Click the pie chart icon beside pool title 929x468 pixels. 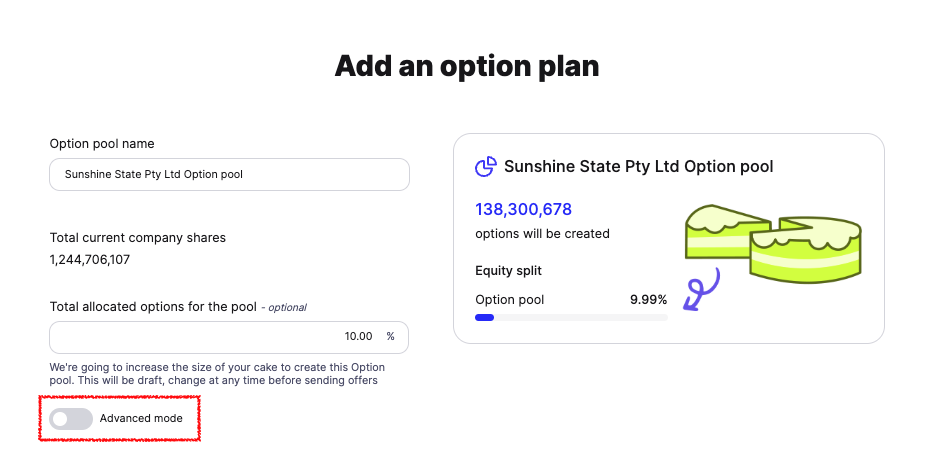[486, 166]
